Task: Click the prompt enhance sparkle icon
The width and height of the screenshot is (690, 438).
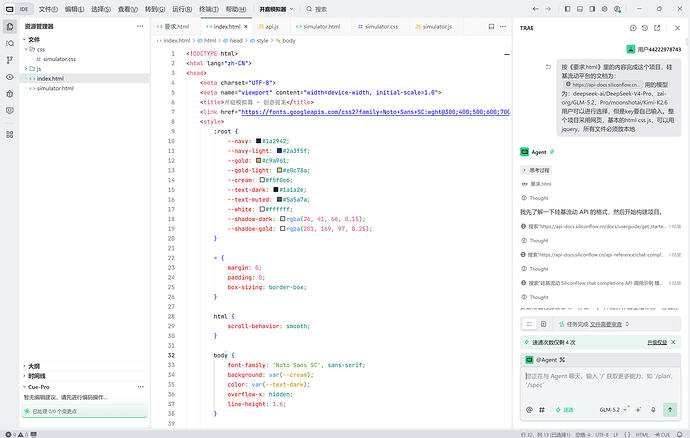Action: [639, 409]
